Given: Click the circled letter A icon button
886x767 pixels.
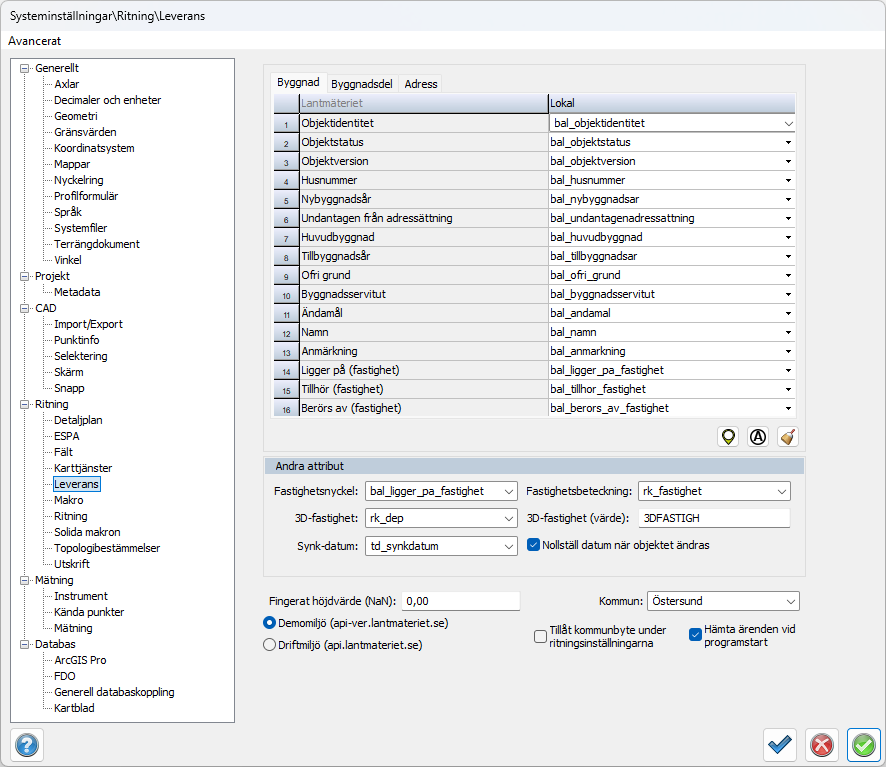Looking at the screenshot, I should tap(758, 437).
